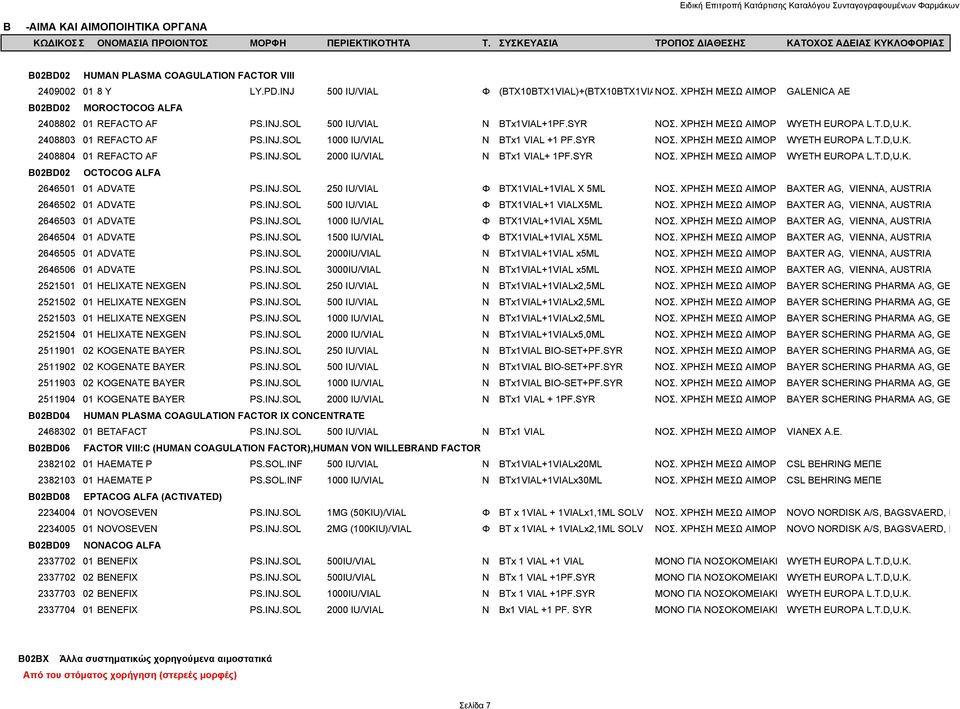960x709 pixels.
Task: Click the VIANEX A.E. license holder
Action: 814,432
